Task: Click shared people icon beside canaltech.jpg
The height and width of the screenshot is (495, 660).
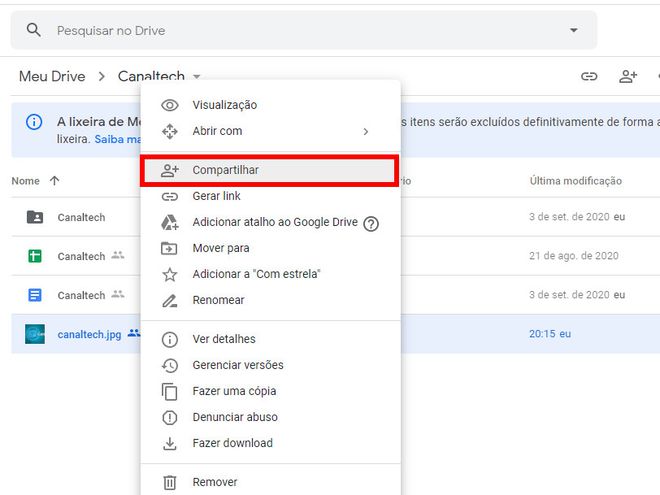Action: [x=134, y=333]
